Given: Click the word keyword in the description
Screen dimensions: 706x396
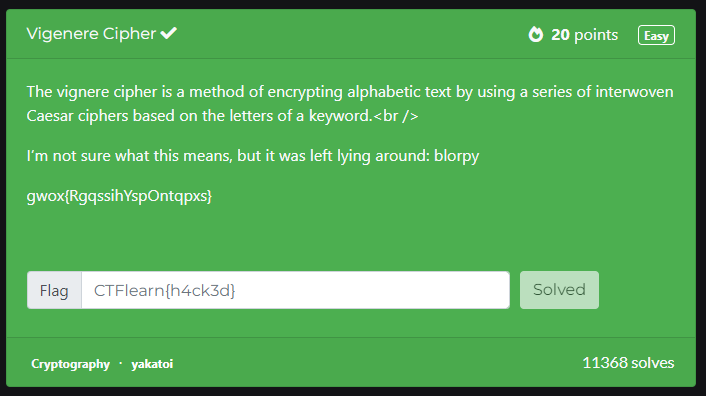Looking at the screenshot, I should (x=340, y=116).
